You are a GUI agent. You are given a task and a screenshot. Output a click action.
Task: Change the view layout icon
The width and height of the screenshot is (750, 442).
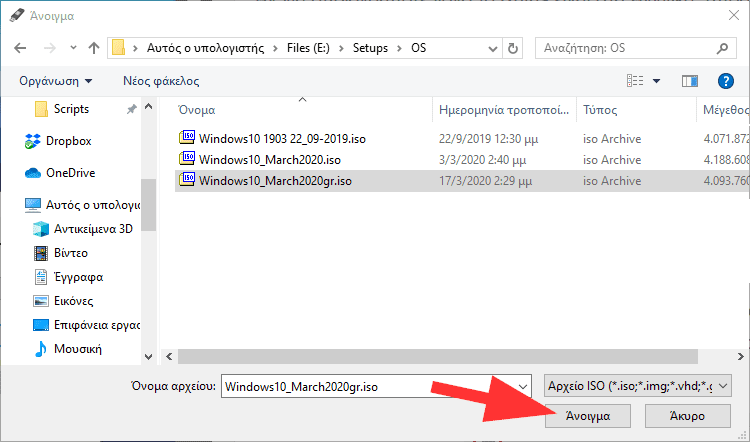tap(635, 81)
